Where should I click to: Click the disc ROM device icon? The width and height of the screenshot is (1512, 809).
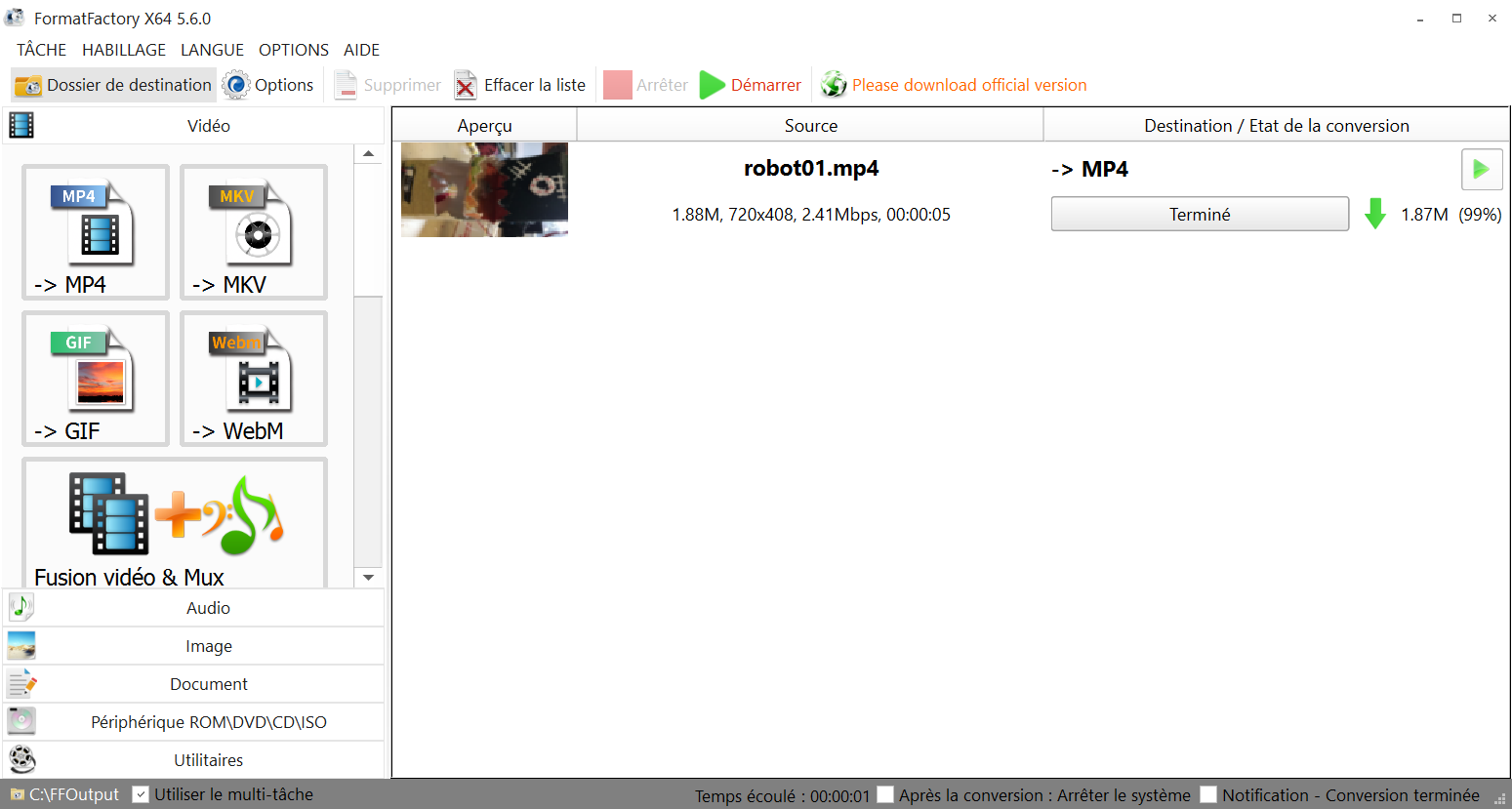(x=21, y=721)
